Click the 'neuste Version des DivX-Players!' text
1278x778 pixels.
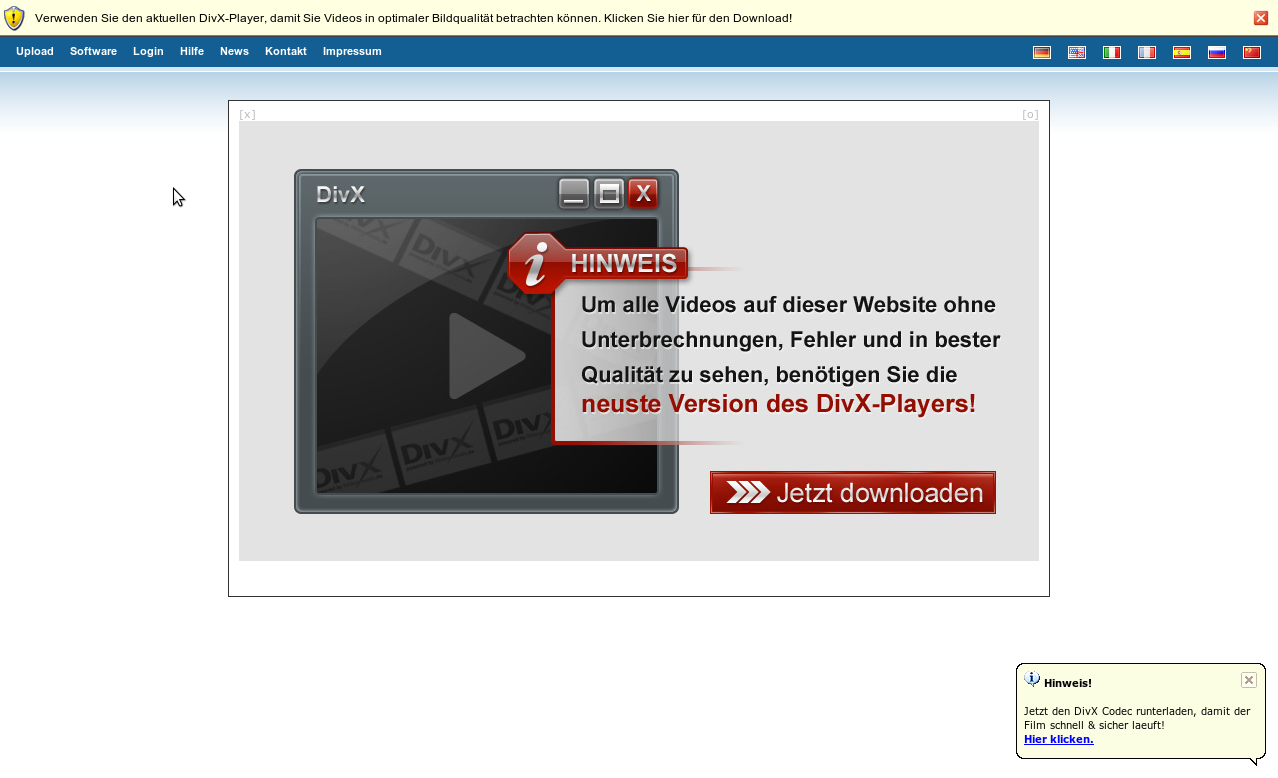[778, 404]
